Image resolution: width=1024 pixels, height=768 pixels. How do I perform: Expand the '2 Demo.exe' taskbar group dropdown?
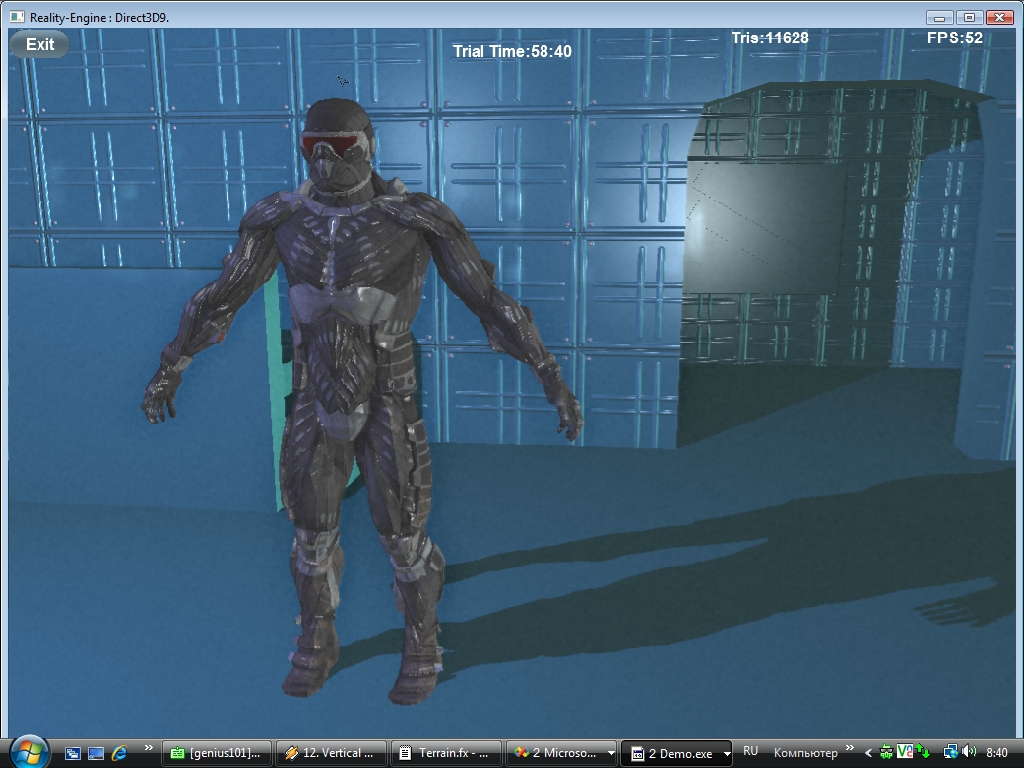pyautogui.click(x=727, y=754)
